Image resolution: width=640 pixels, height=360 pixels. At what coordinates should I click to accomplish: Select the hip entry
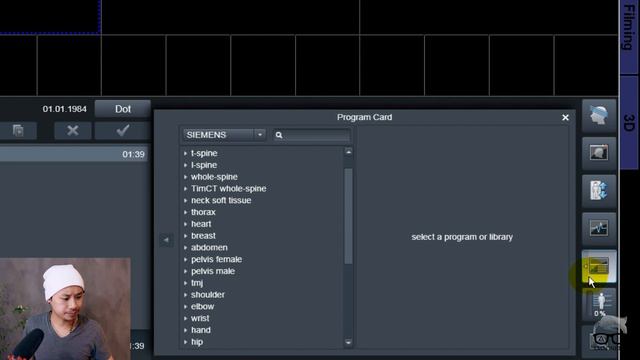[x=197, y=342]
